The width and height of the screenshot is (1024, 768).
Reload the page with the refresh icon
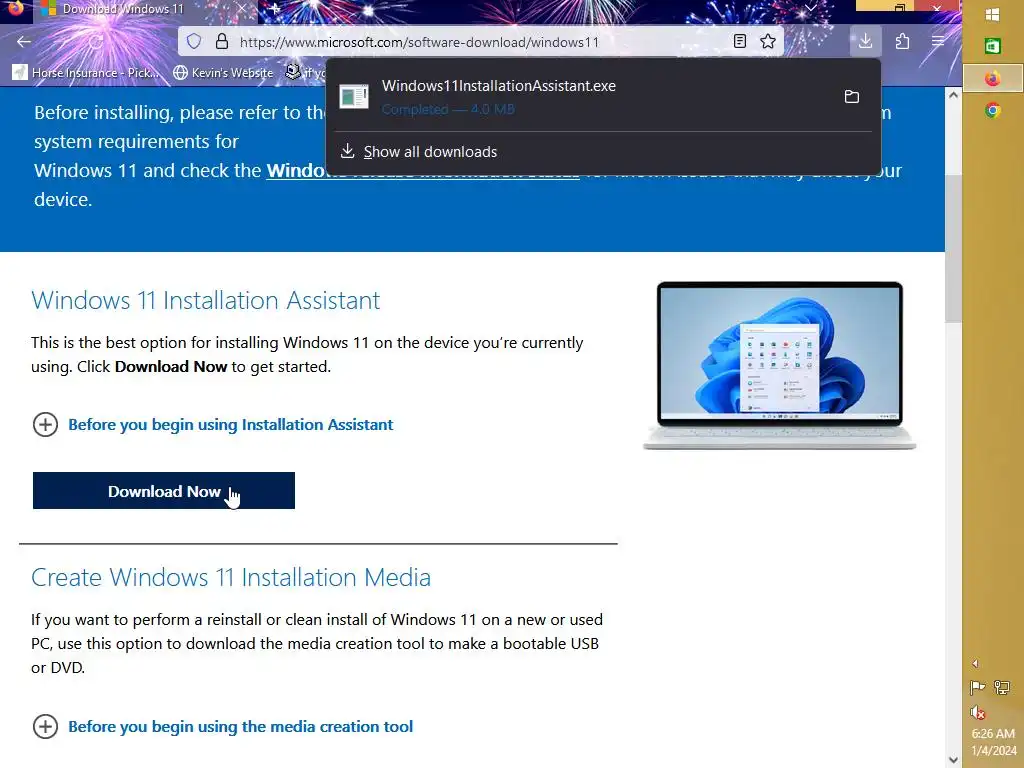(x=95, y=42)
